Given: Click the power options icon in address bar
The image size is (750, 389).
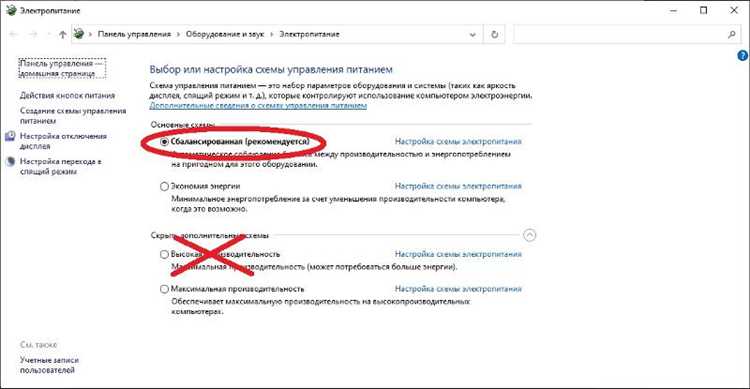Looking at the screenshot, I should 79,34.
